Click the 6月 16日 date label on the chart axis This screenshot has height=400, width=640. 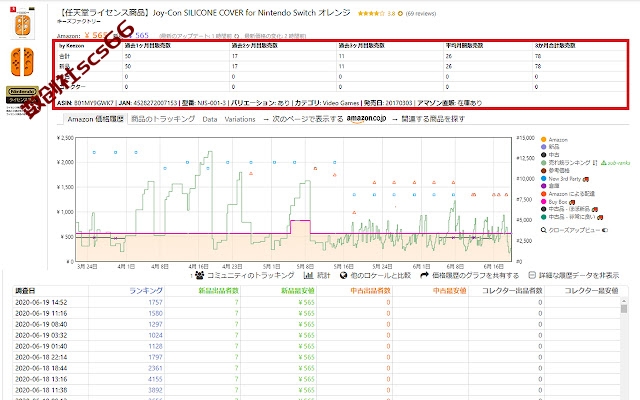(x=493, y=267)
